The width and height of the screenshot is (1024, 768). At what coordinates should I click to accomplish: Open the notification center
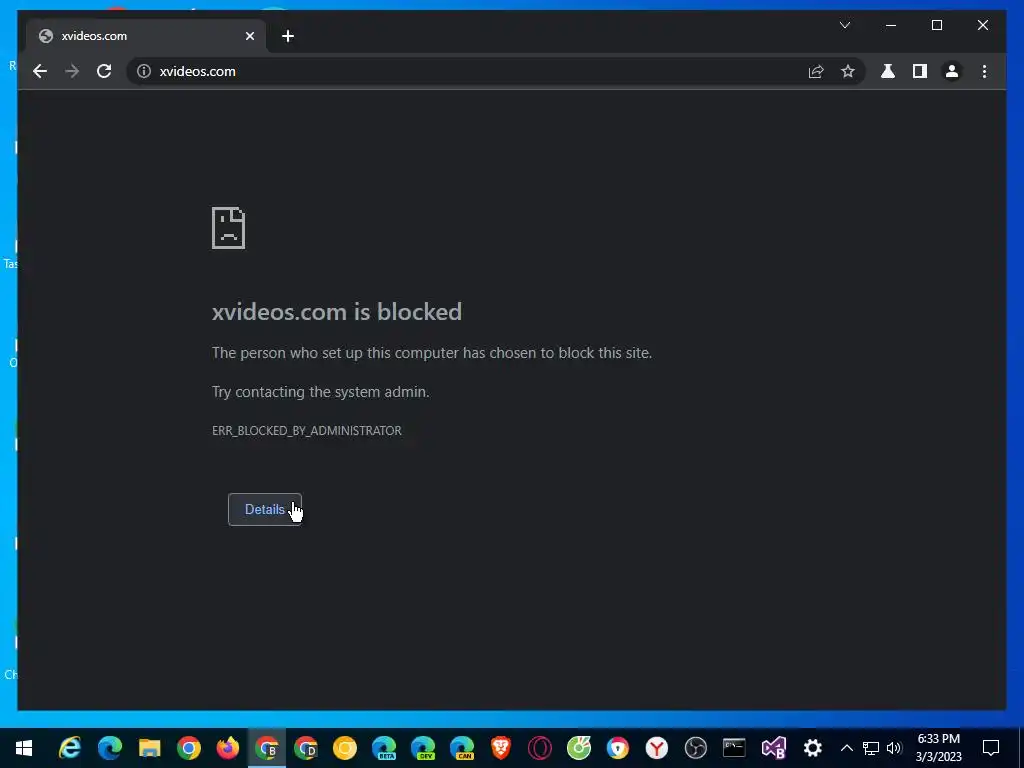pos(991,748)
